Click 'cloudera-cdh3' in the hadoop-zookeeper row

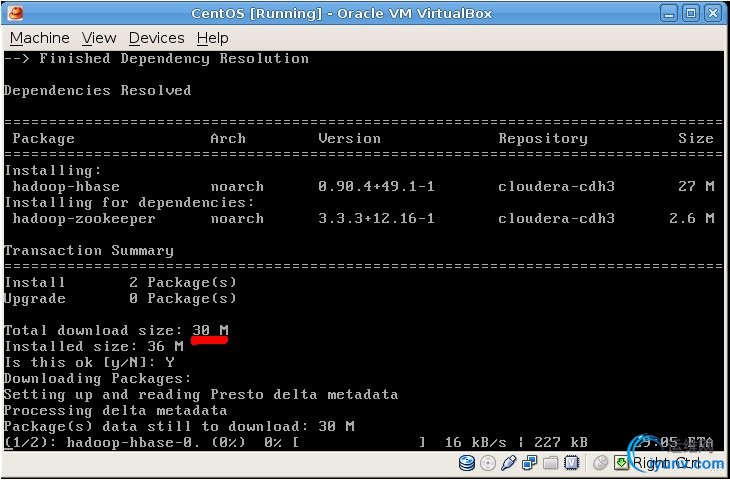[x=556, y=218]
